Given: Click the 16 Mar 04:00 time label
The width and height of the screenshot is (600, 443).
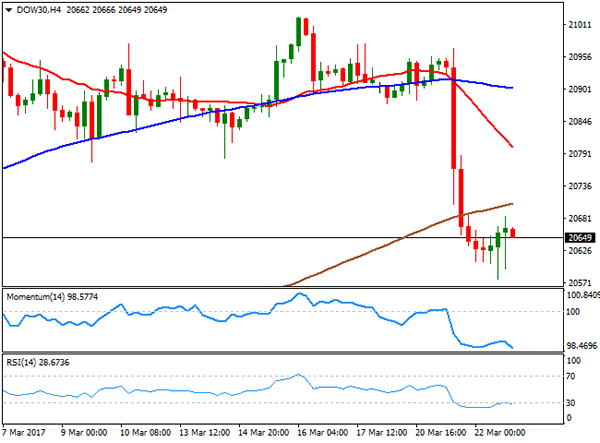Looking at the screenshot, I should pos(322,433).
